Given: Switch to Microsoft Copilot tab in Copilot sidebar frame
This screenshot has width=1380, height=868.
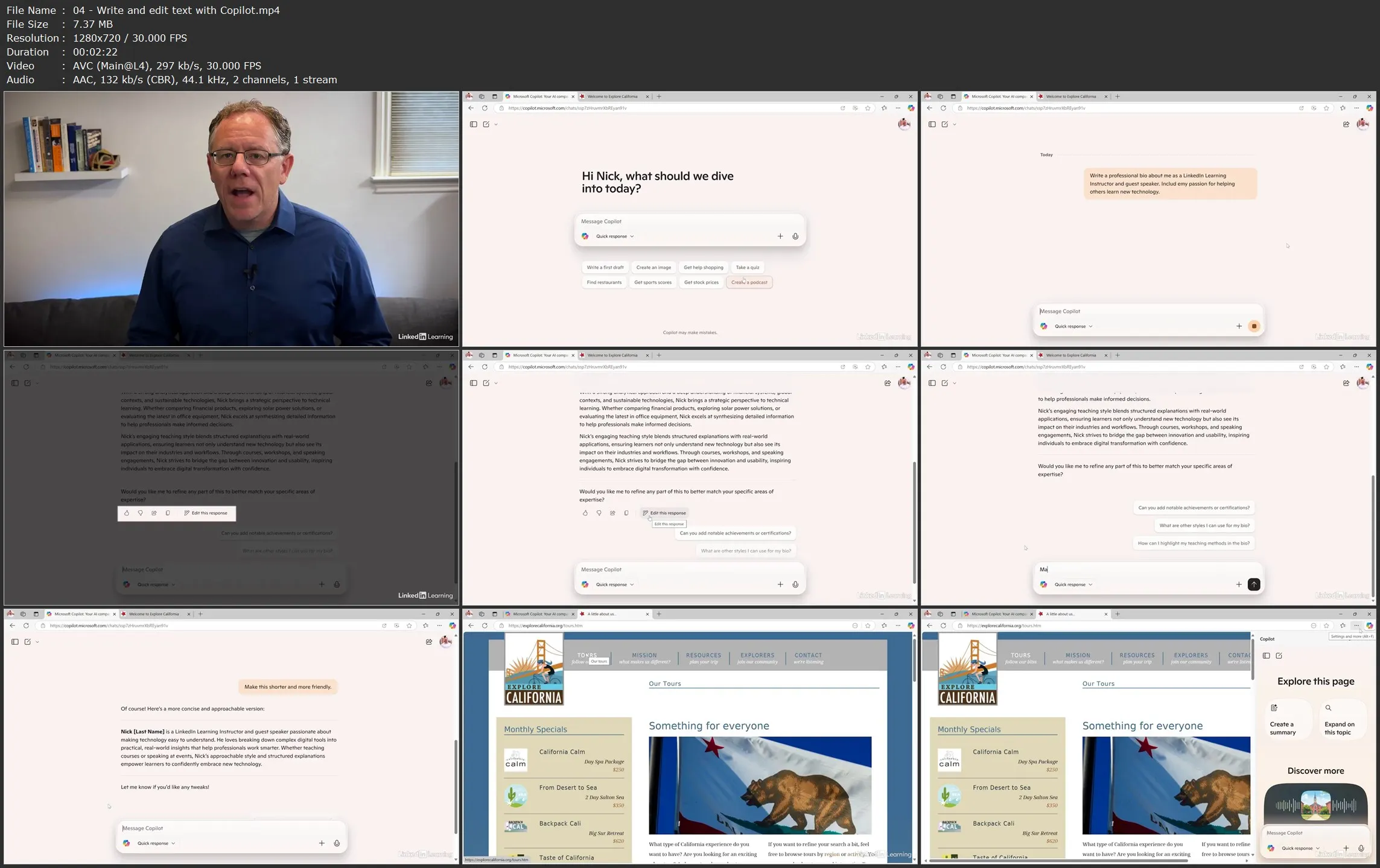Looking at the screenshot, I should [x=999, y=614].
